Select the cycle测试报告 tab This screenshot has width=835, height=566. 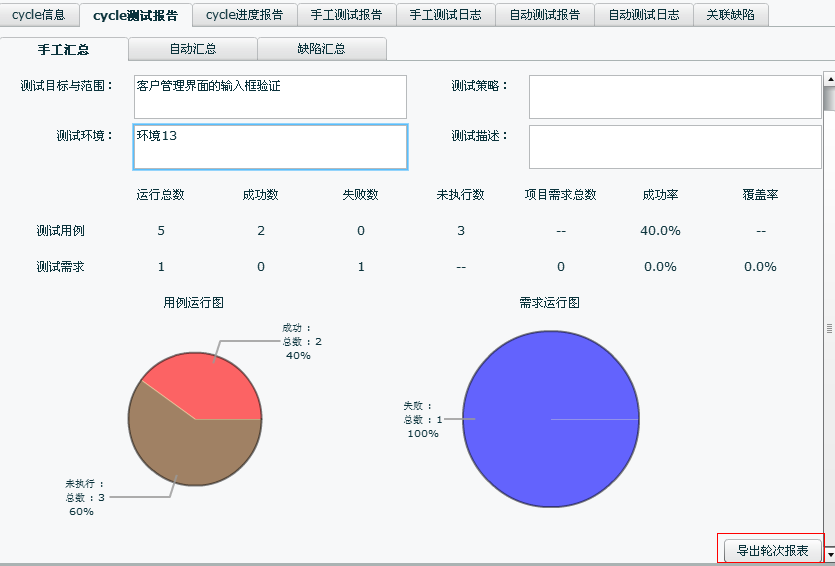[x=135, y=15]
